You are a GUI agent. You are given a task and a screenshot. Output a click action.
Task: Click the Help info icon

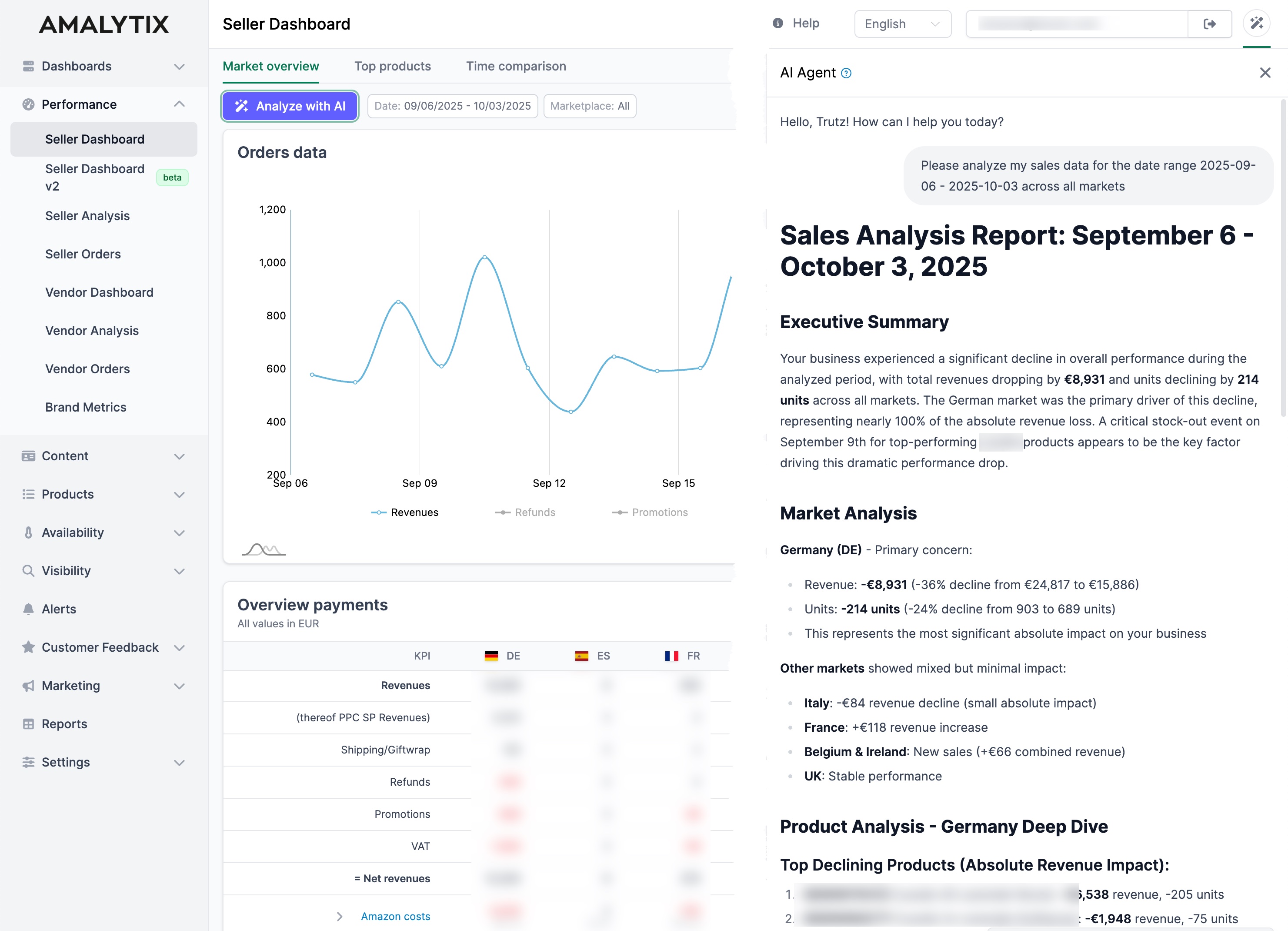pos(778,23)
